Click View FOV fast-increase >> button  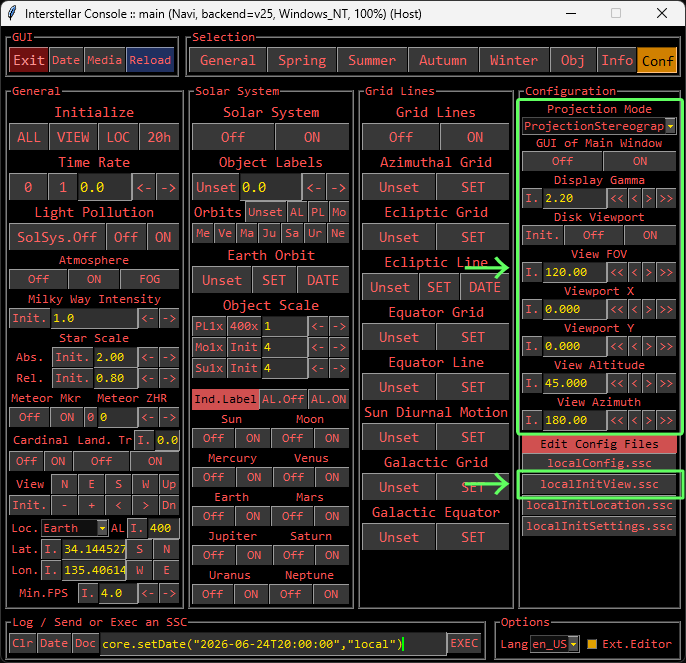pos(666,272)
